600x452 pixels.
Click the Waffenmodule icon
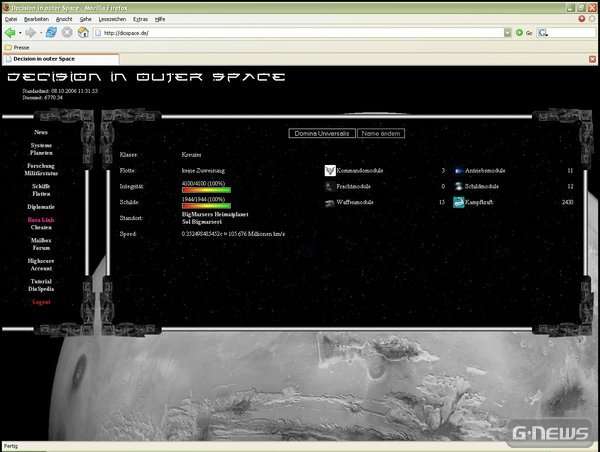(329, 203)
